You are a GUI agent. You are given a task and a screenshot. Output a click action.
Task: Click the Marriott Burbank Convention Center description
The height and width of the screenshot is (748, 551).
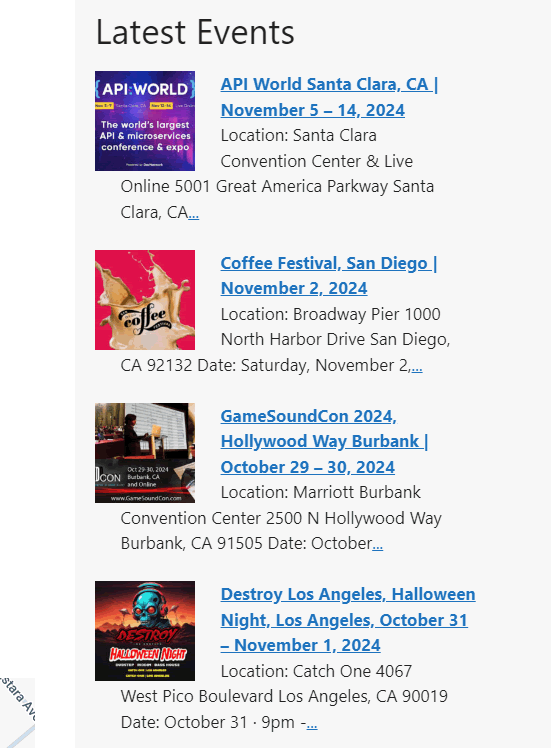pos(281,518)
